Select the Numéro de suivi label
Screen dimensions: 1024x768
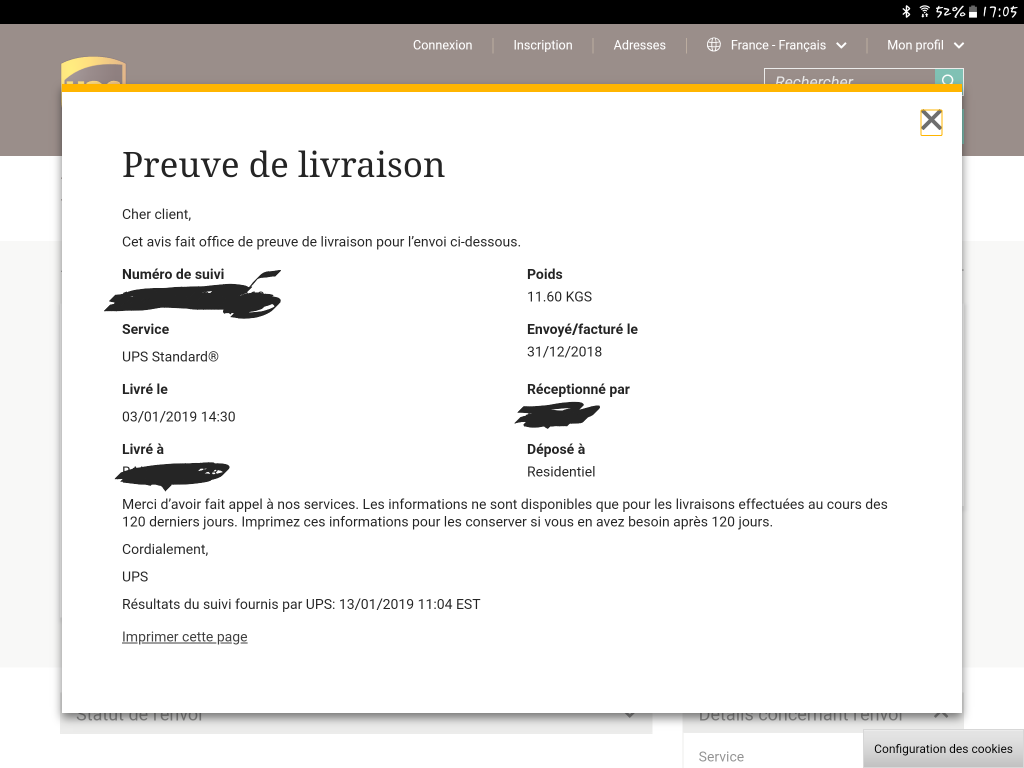(173, 274)
